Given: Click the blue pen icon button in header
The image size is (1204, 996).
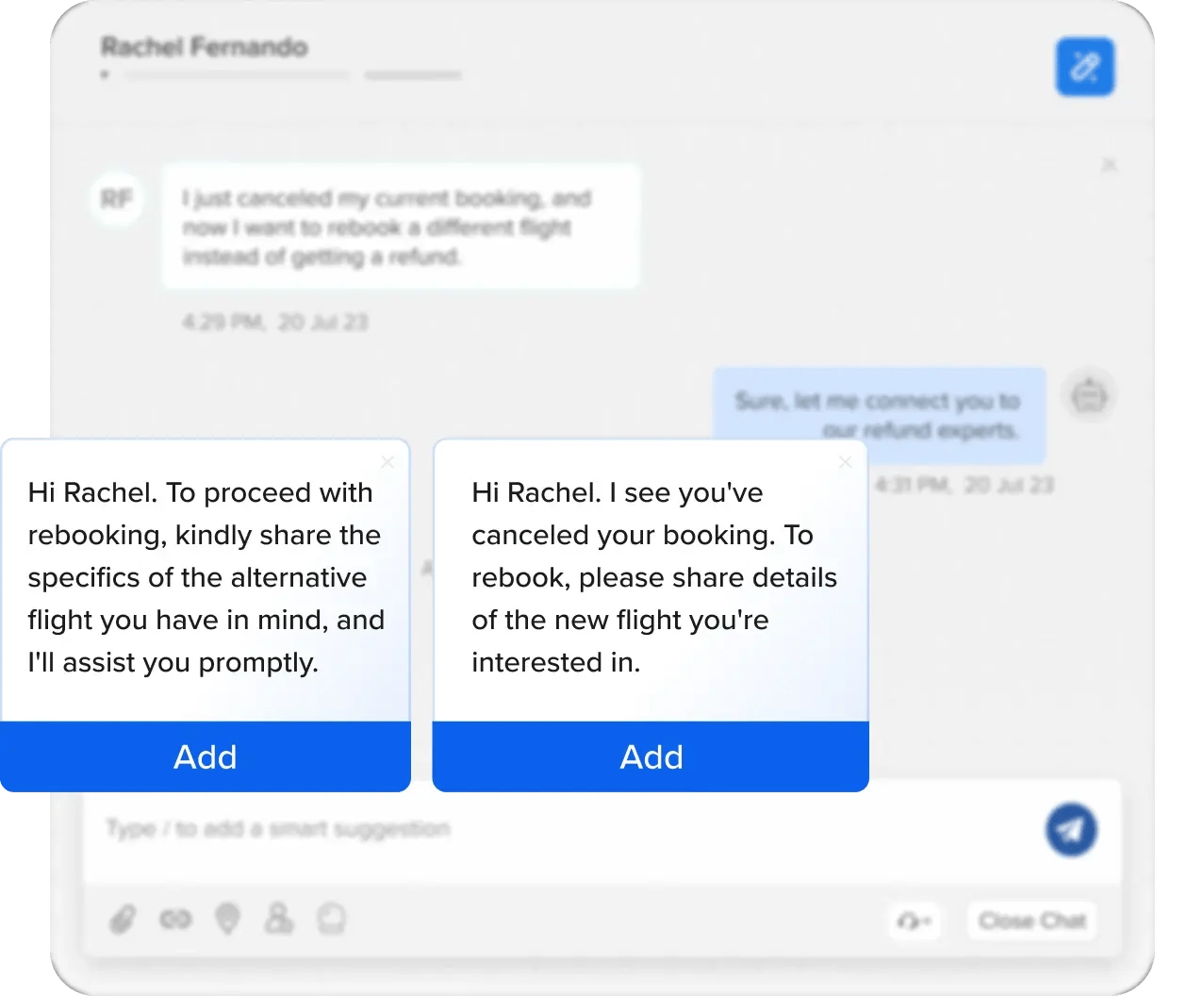Looking at the screenshot, I should 1084,67.
